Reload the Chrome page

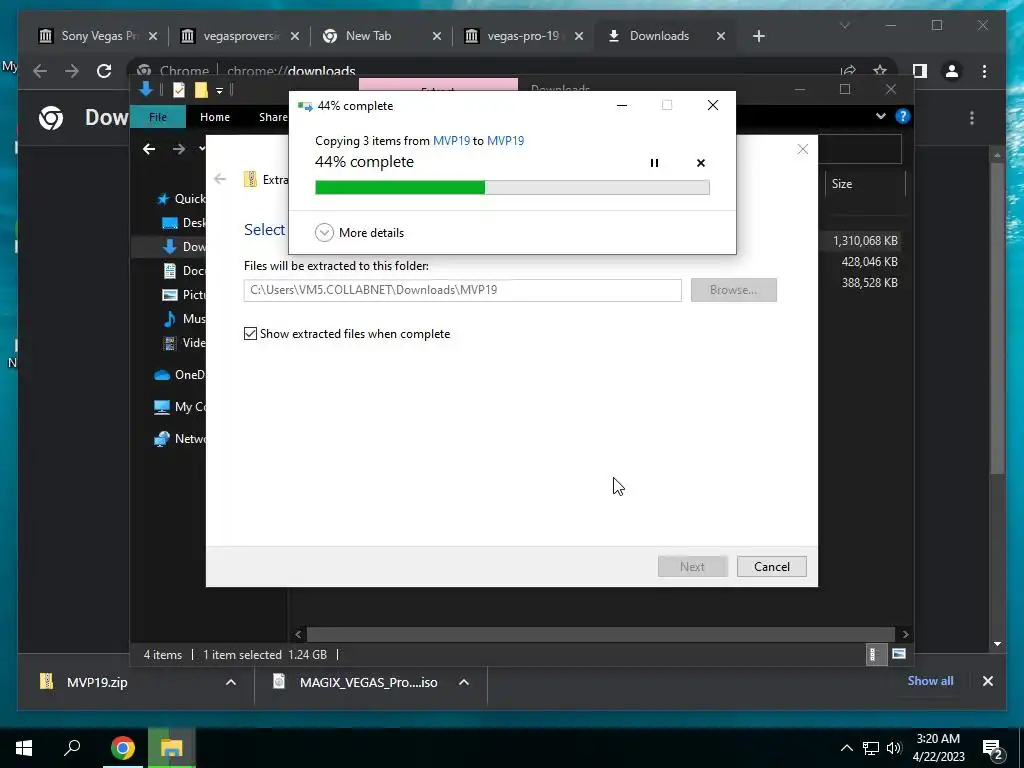pyautogui.click(x=104, y=71)
